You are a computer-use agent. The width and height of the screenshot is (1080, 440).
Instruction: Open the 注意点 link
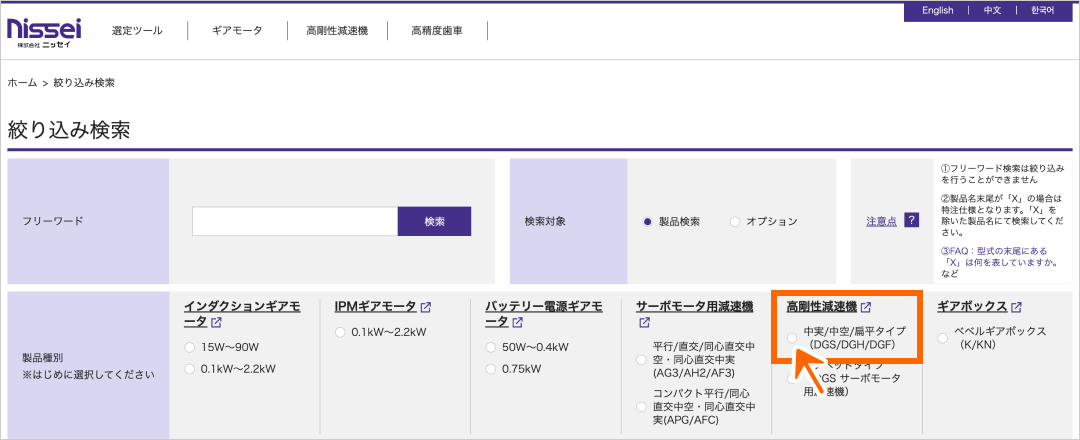point(881,221)
